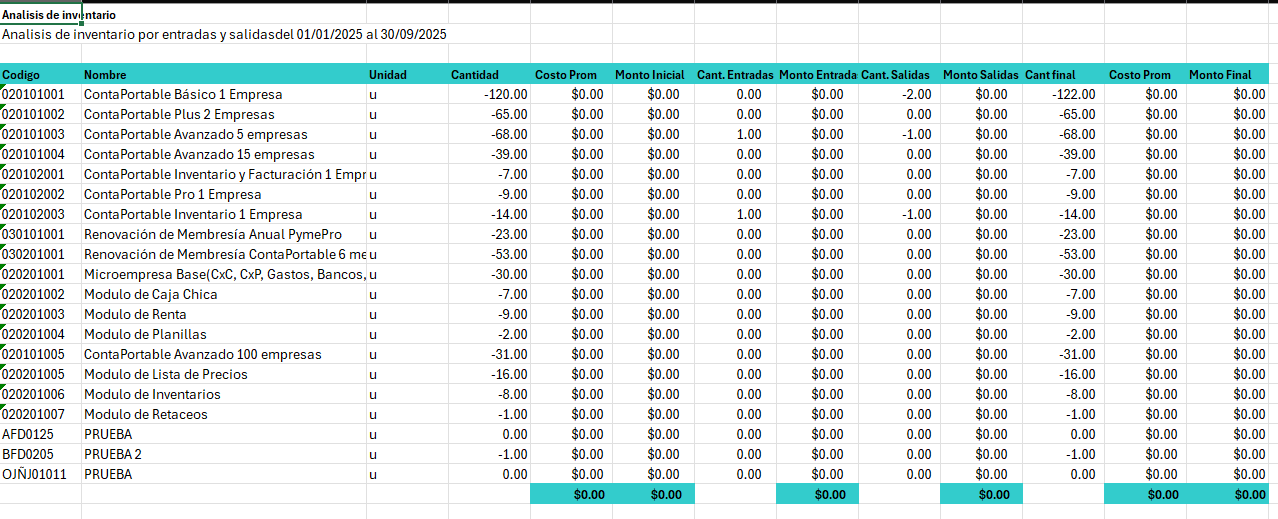Click the Monto Final total cell at bottom

tap(1229, 494)
